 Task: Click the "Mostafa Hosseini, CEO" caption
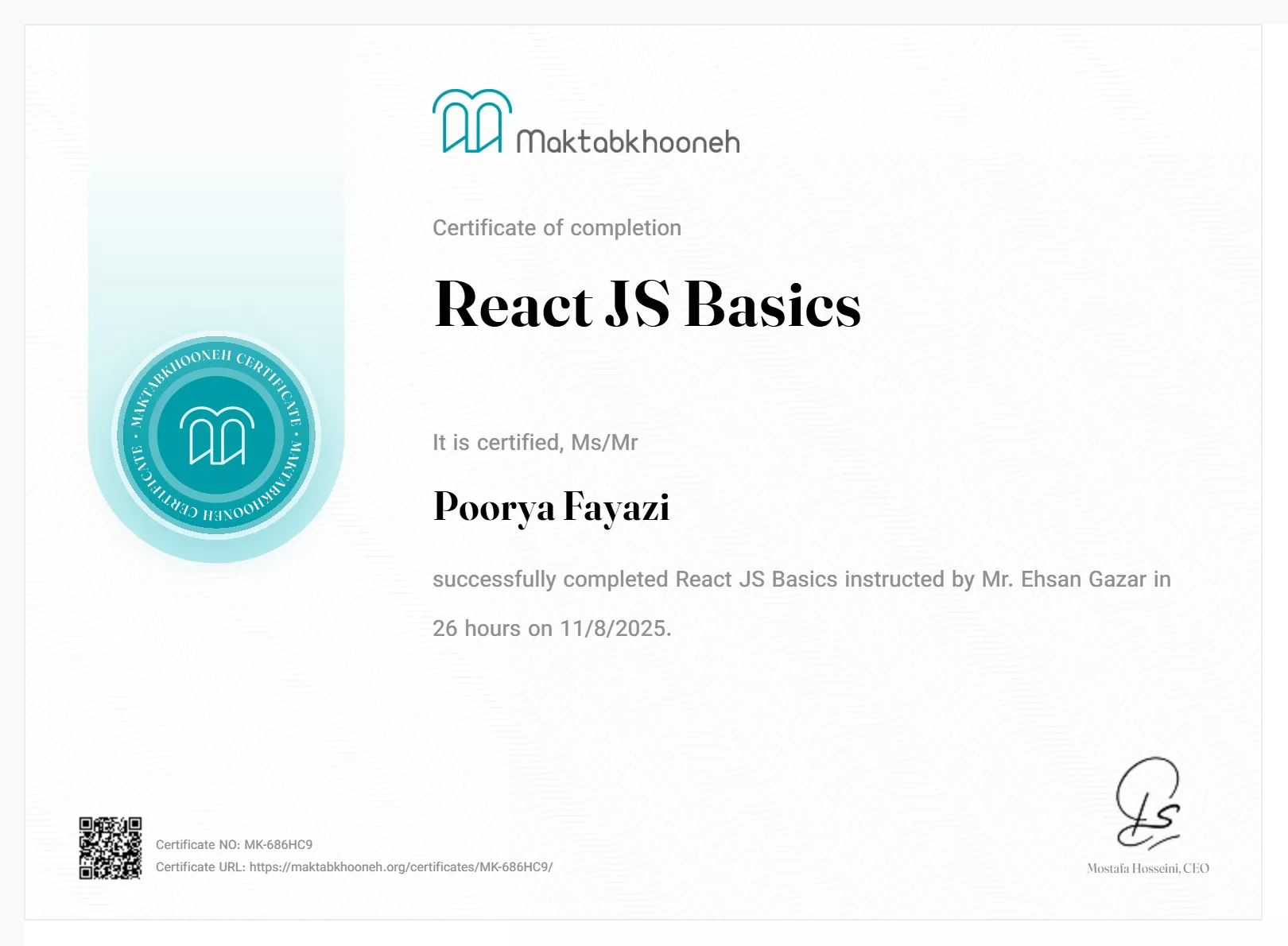coord(1147,869)
